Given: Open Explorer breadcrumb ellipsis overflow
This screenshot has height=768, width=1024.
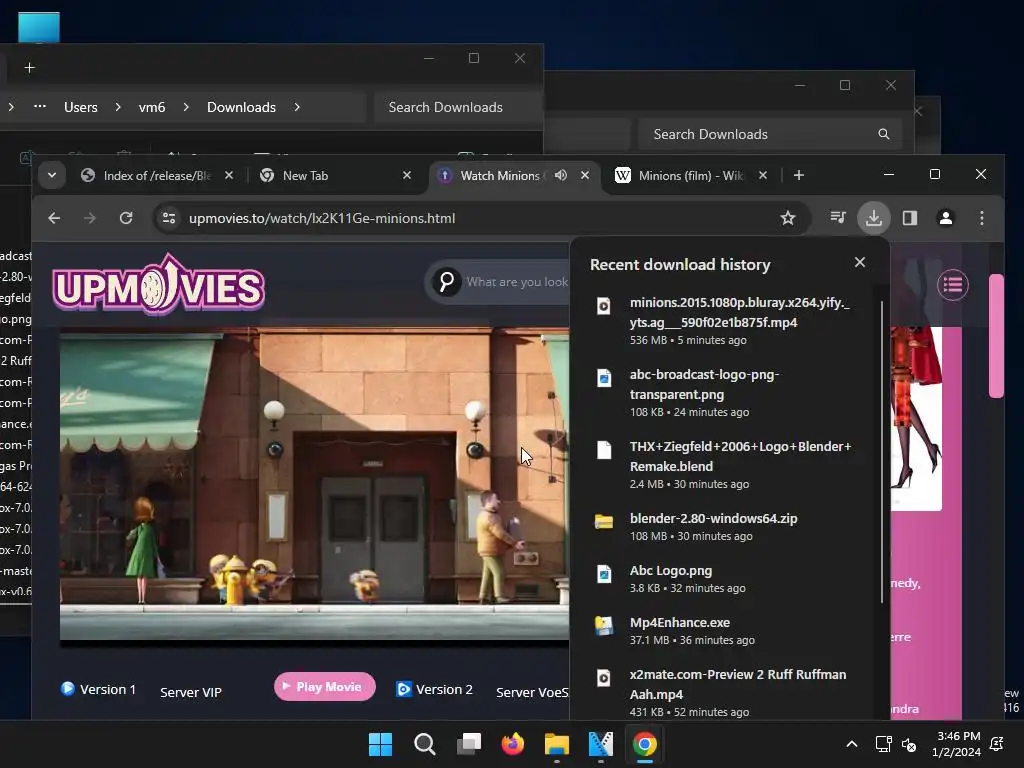Looking at the screenshot, I should [x=40, y=106].
